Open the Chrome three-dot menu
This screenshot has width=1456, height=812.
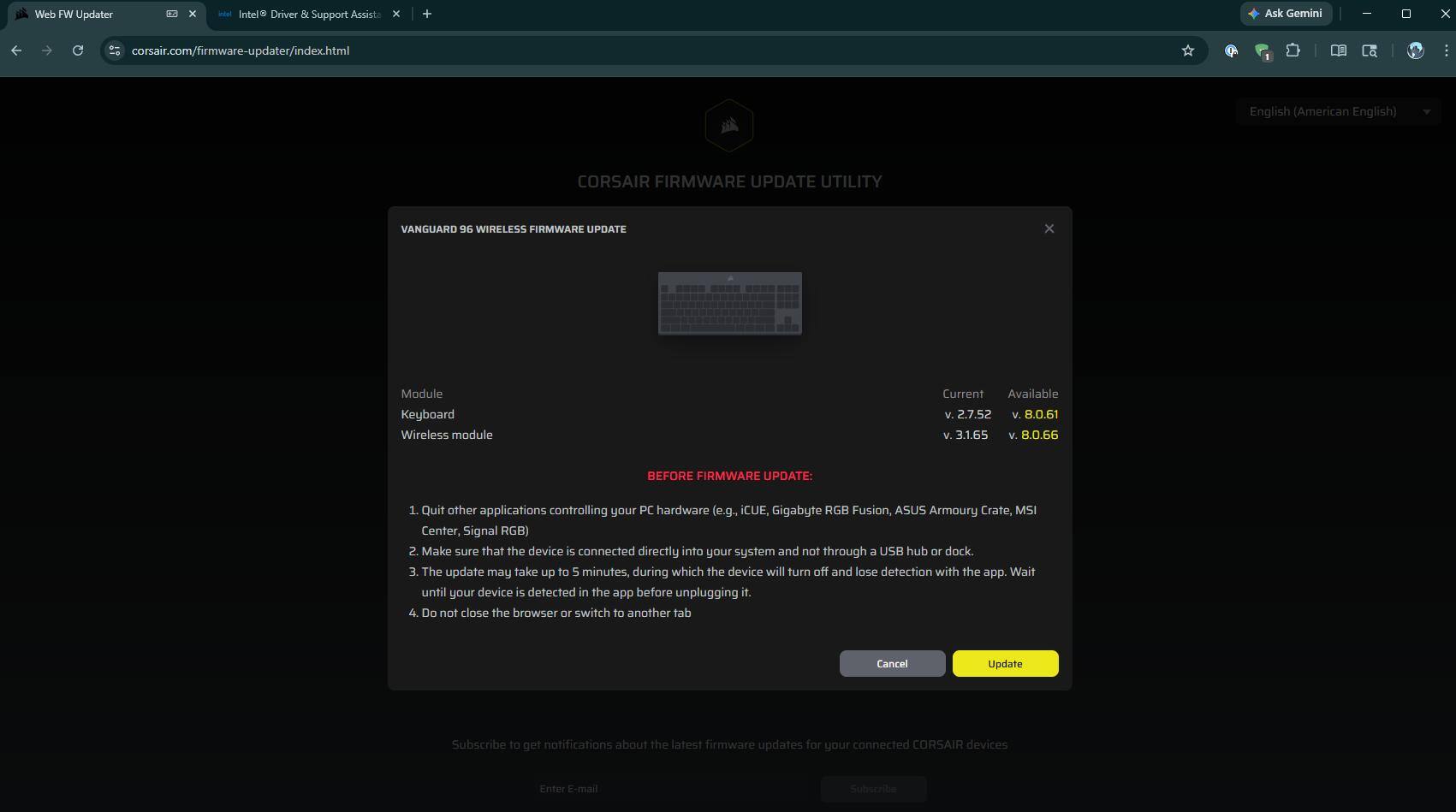click(x=1446, y=50)
